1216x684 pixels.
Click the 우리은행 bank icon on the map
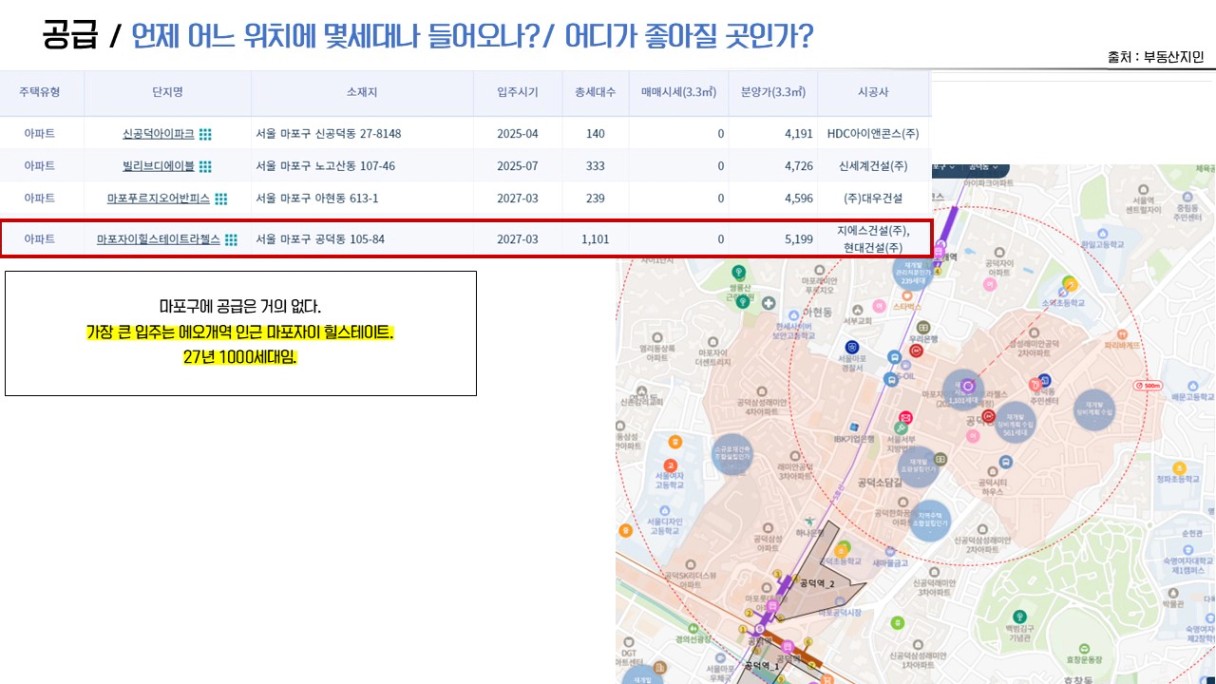923,327
